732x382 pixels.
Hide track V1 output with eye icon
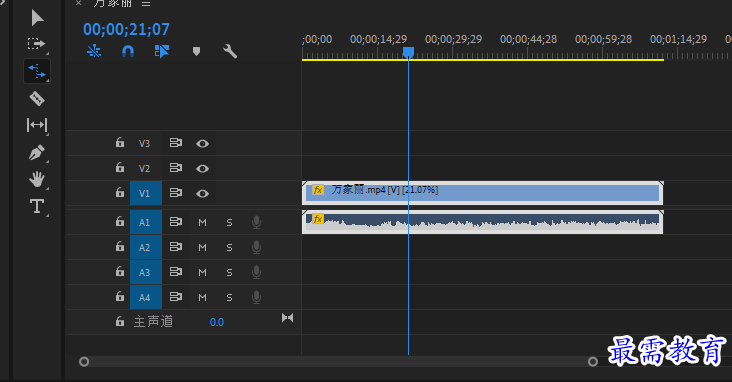[x=202, y=193]
